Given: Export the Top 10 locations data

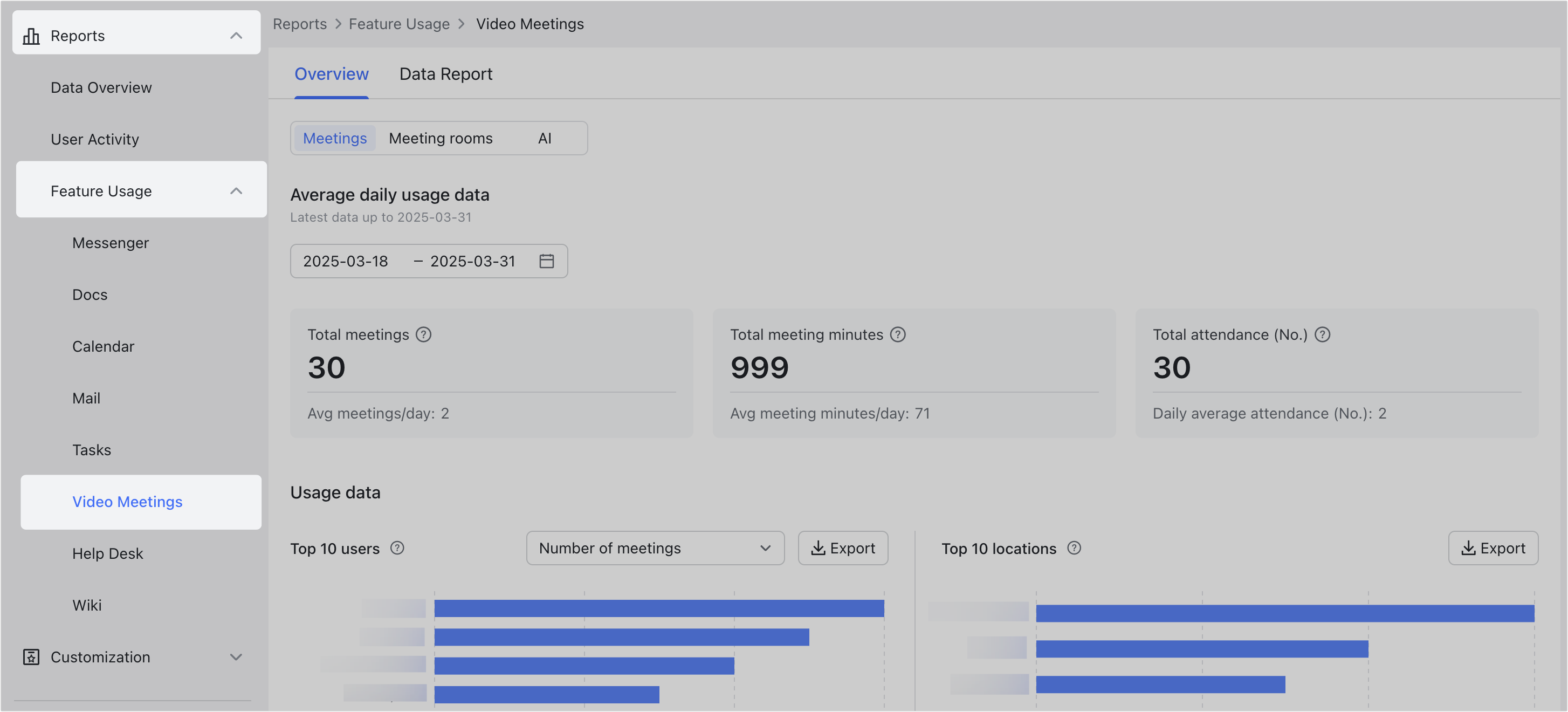Looking at the screenshot, I should tap(1493, 548).
